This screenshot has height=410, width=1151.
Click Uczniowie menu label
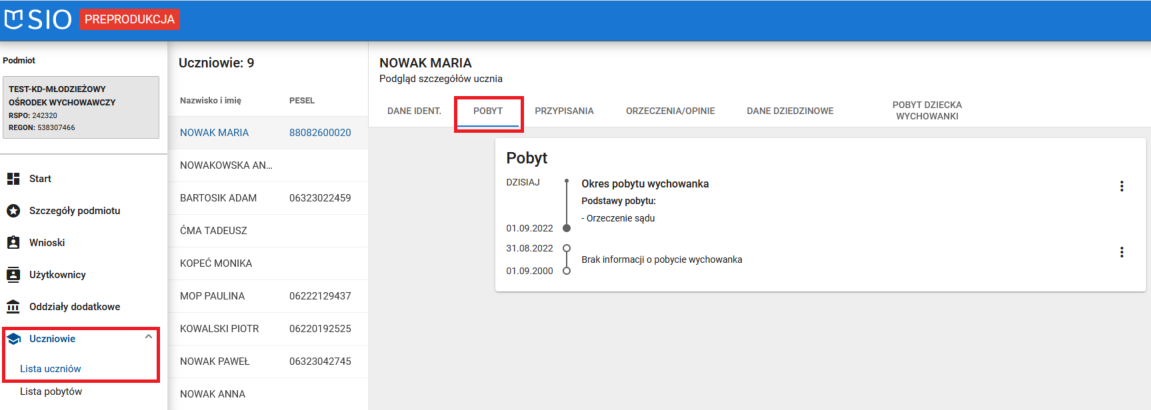coord(52,338)
